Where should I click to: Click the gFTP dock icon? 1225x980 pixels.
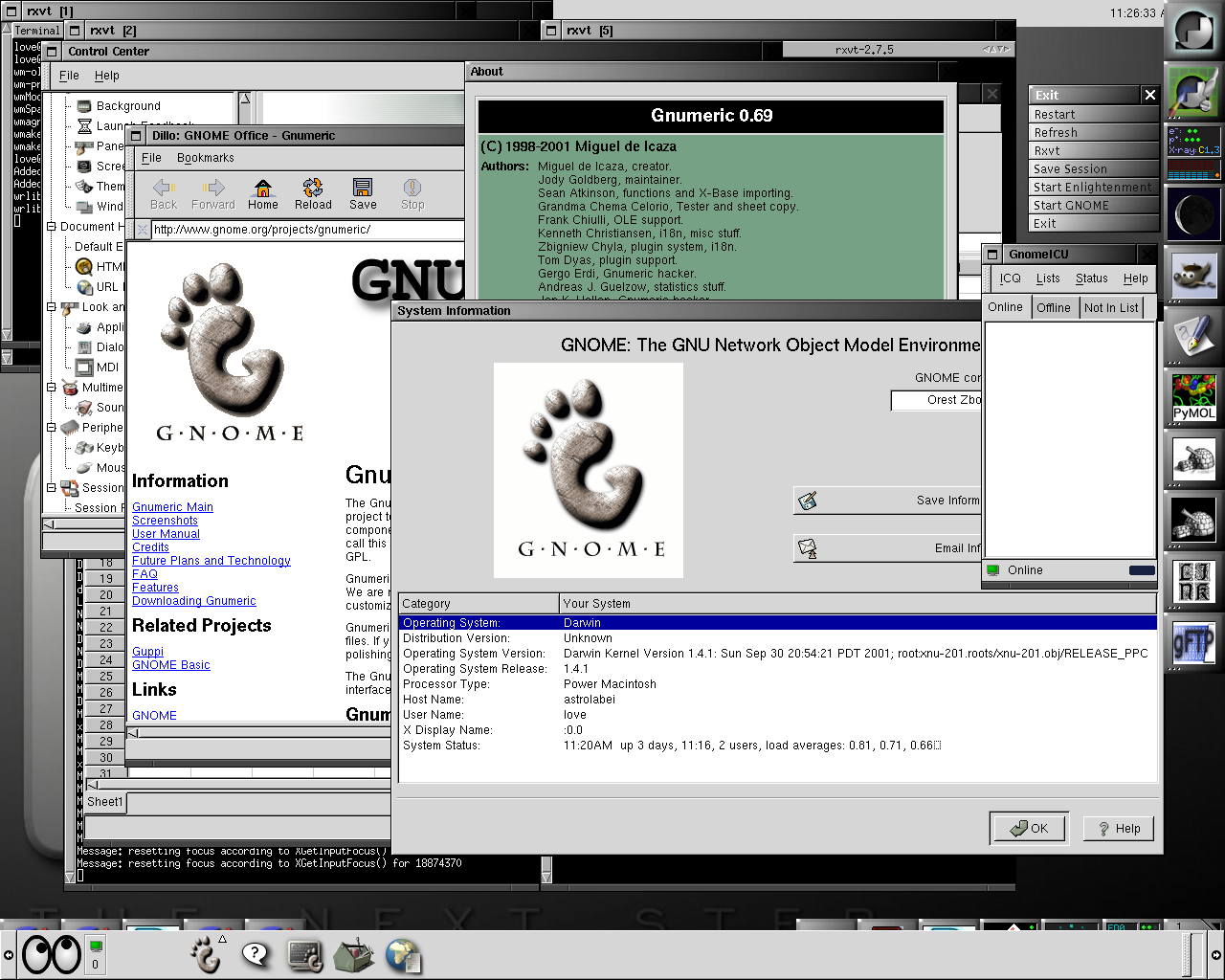1193,642
